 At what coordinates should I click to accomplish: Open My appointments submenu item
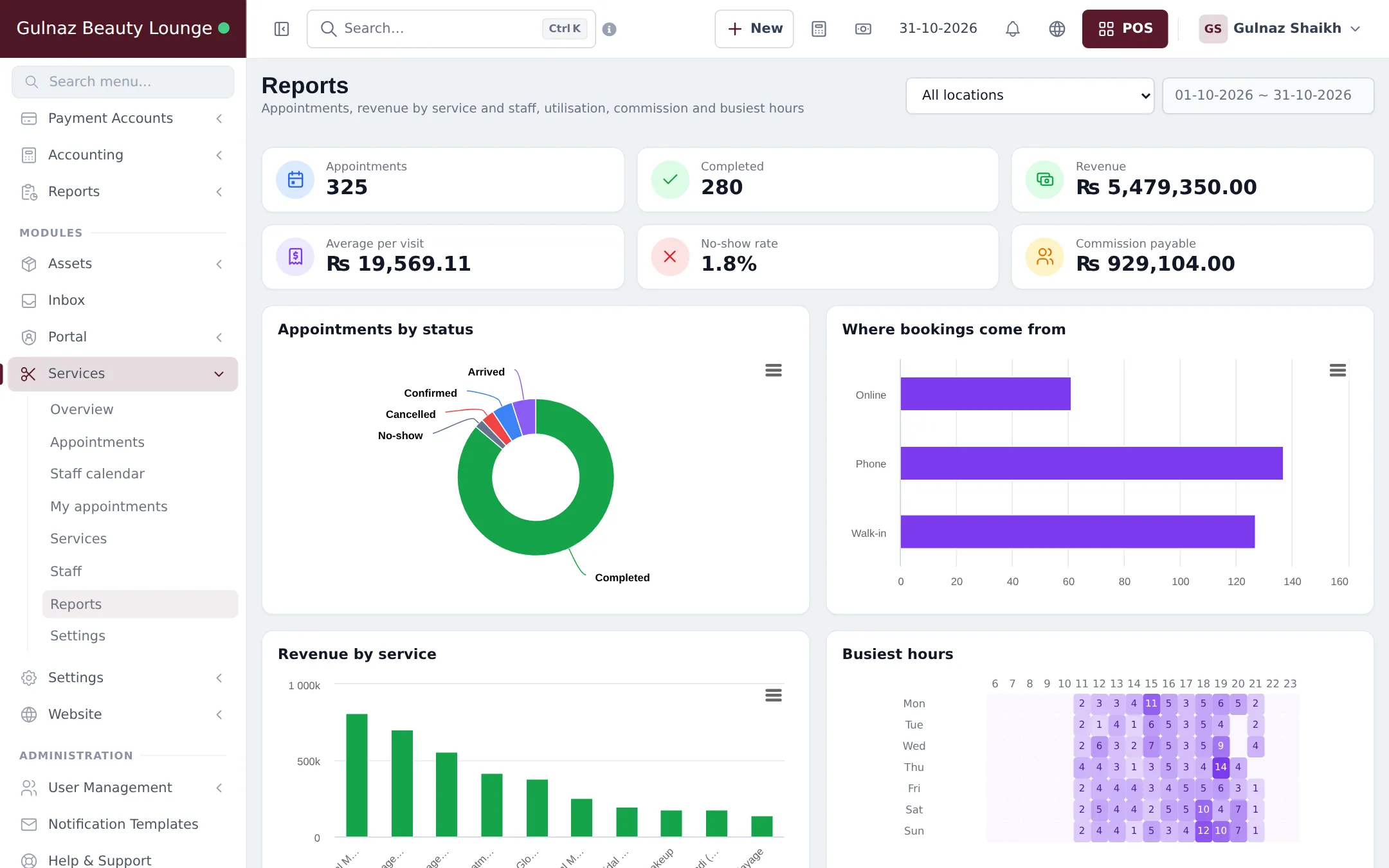(x=109, y=507)
